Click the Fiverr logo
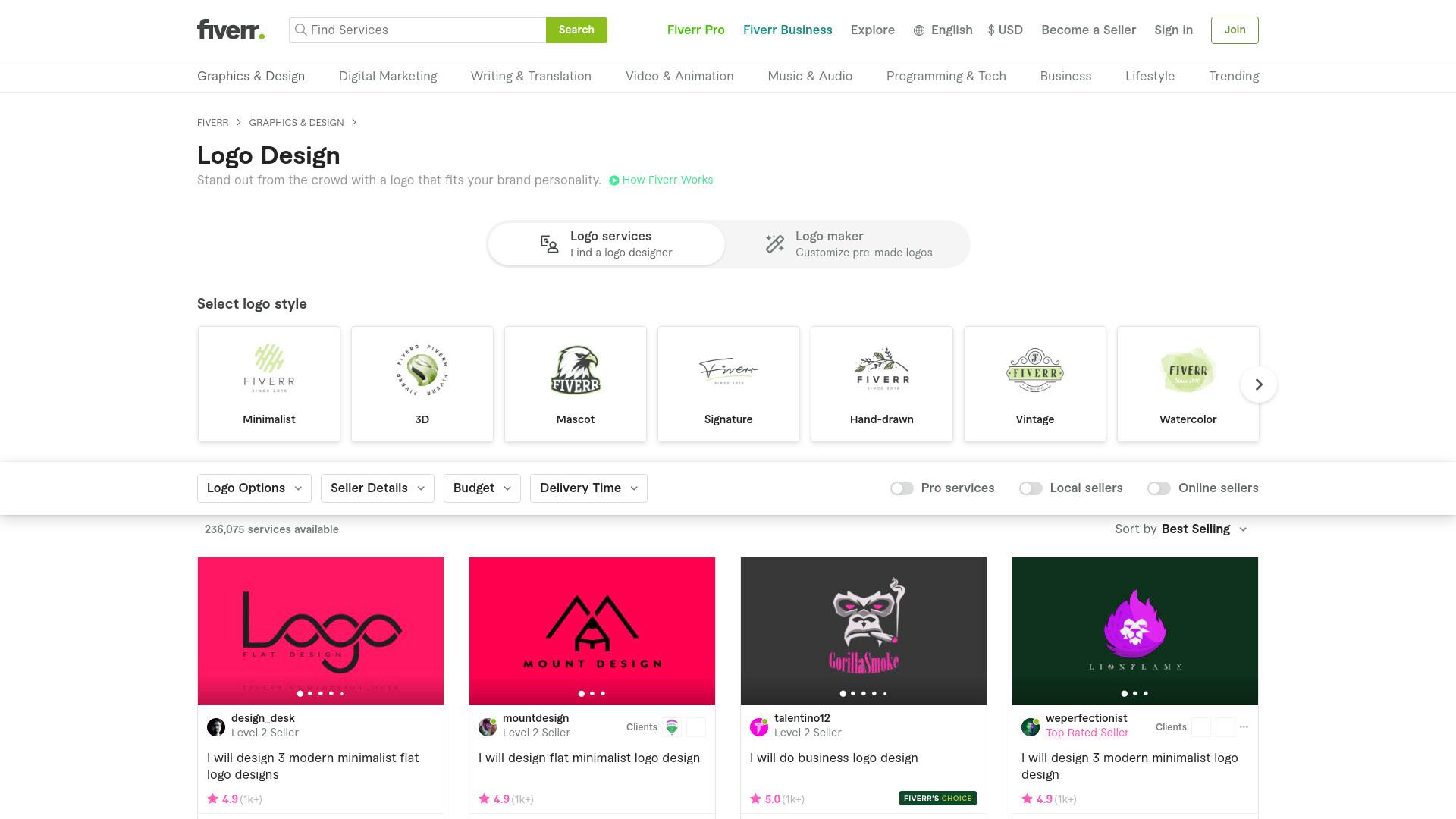Screen dimensions: 1456x819 pyautogui.click(x=231, y=30)
